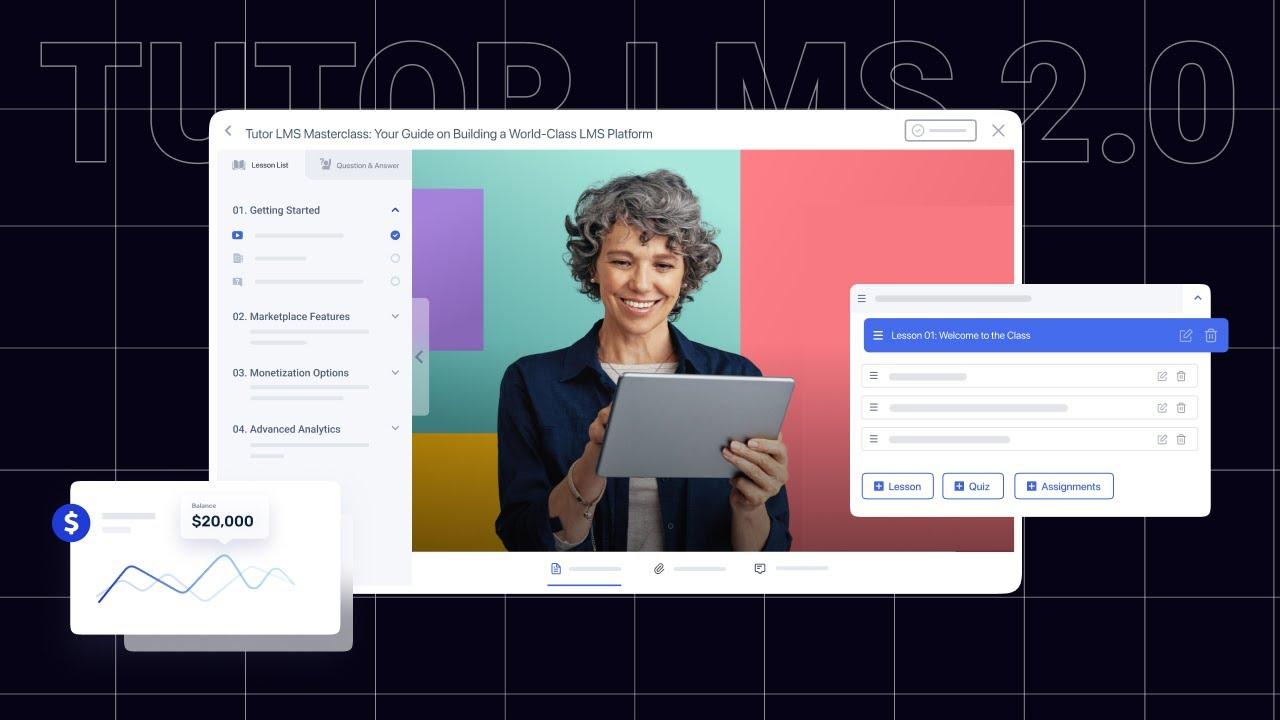1280x720 pixels.
Task: Open the document lesson icon under Getting Started
Action: (x=238, y=259)
